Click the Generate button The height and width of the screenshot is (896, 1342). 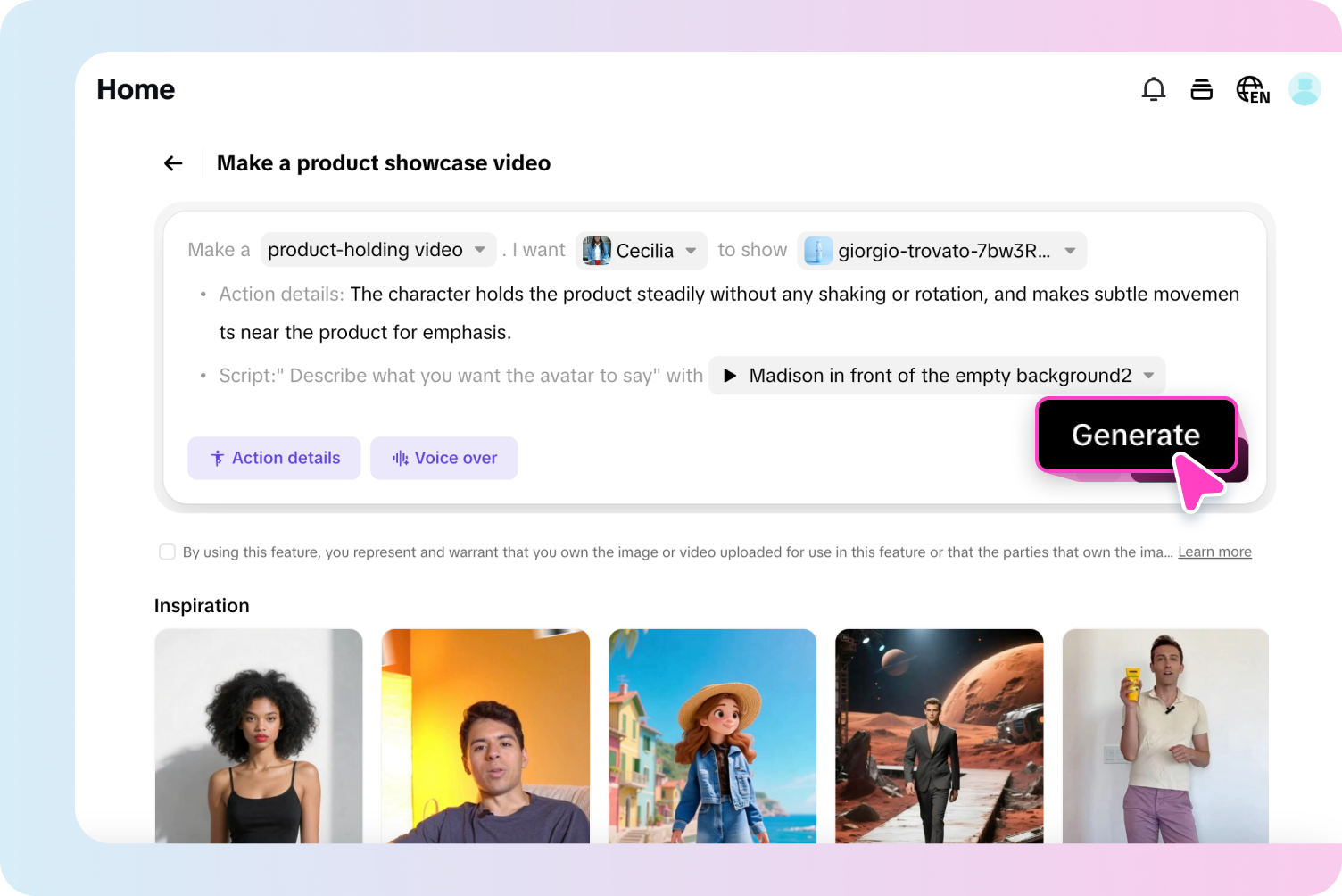point(1135,435)
